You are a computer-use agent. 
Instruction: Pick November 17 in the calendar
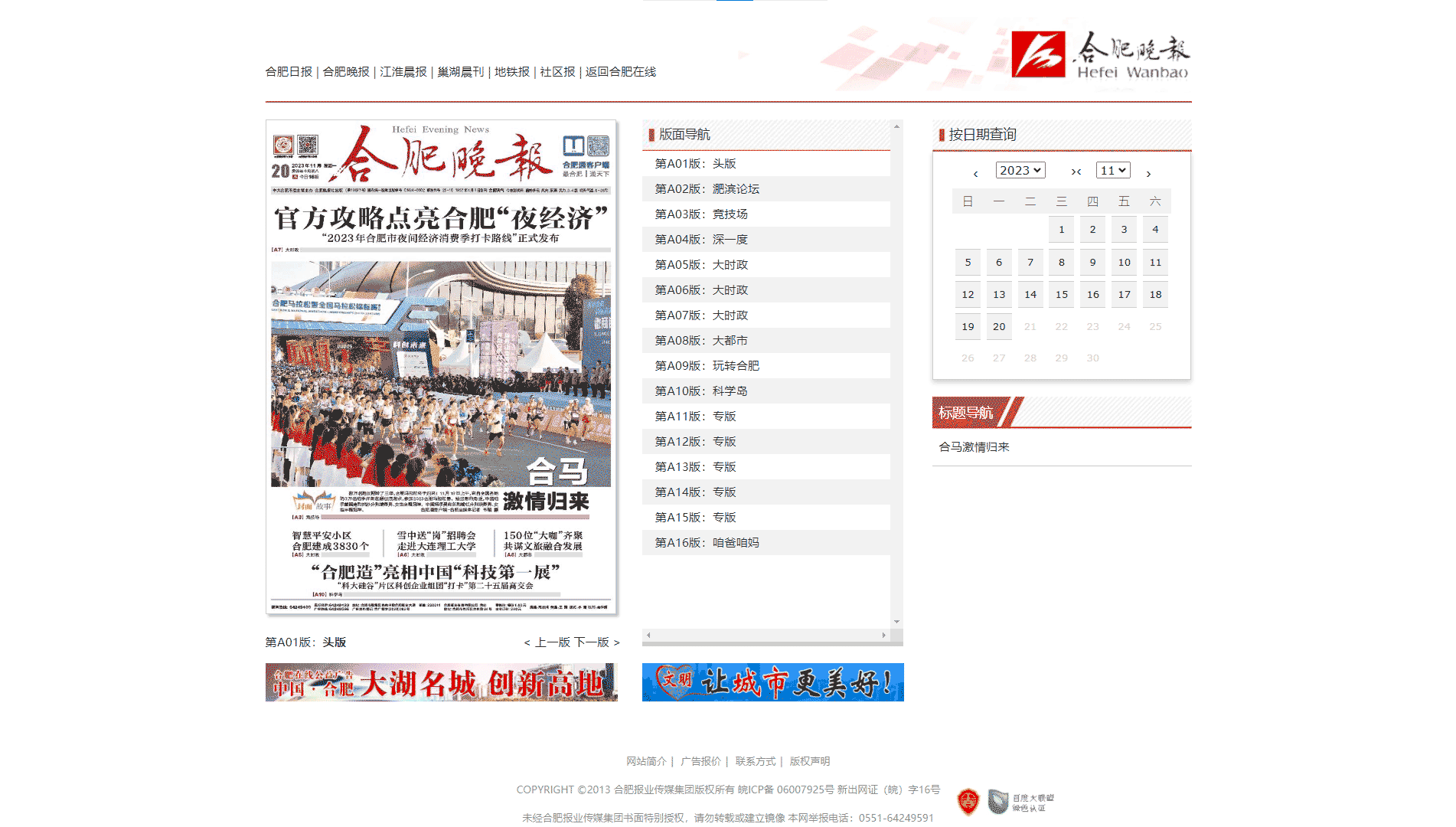[x=1124, y=295]
